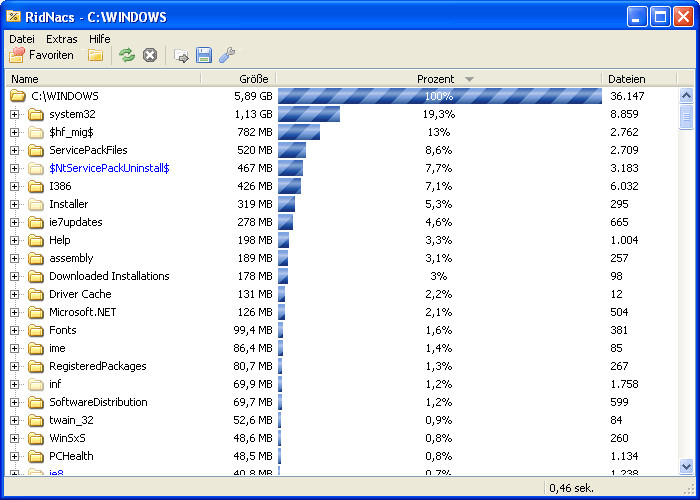The height and width of the screenshot is (500, 700).
Task: Open the Extras menu
Action: 62,39
